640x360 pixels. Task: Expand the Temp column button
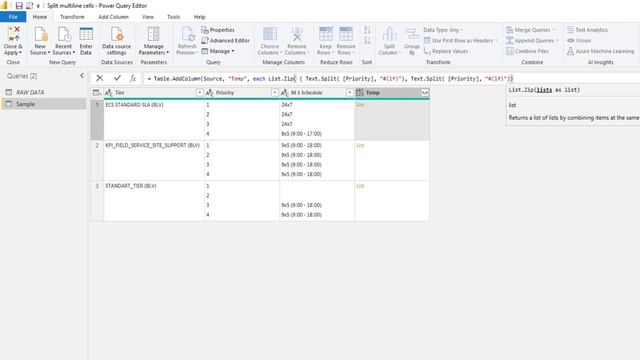[424, 93]
